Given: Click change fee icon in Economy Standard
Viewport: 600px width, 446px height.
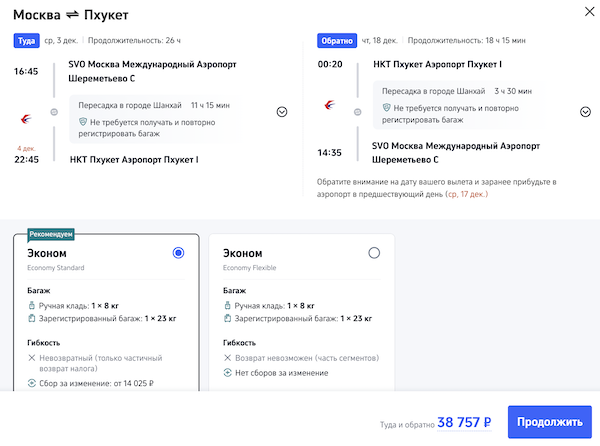Looking at the screenshot, I should point(31,384).
